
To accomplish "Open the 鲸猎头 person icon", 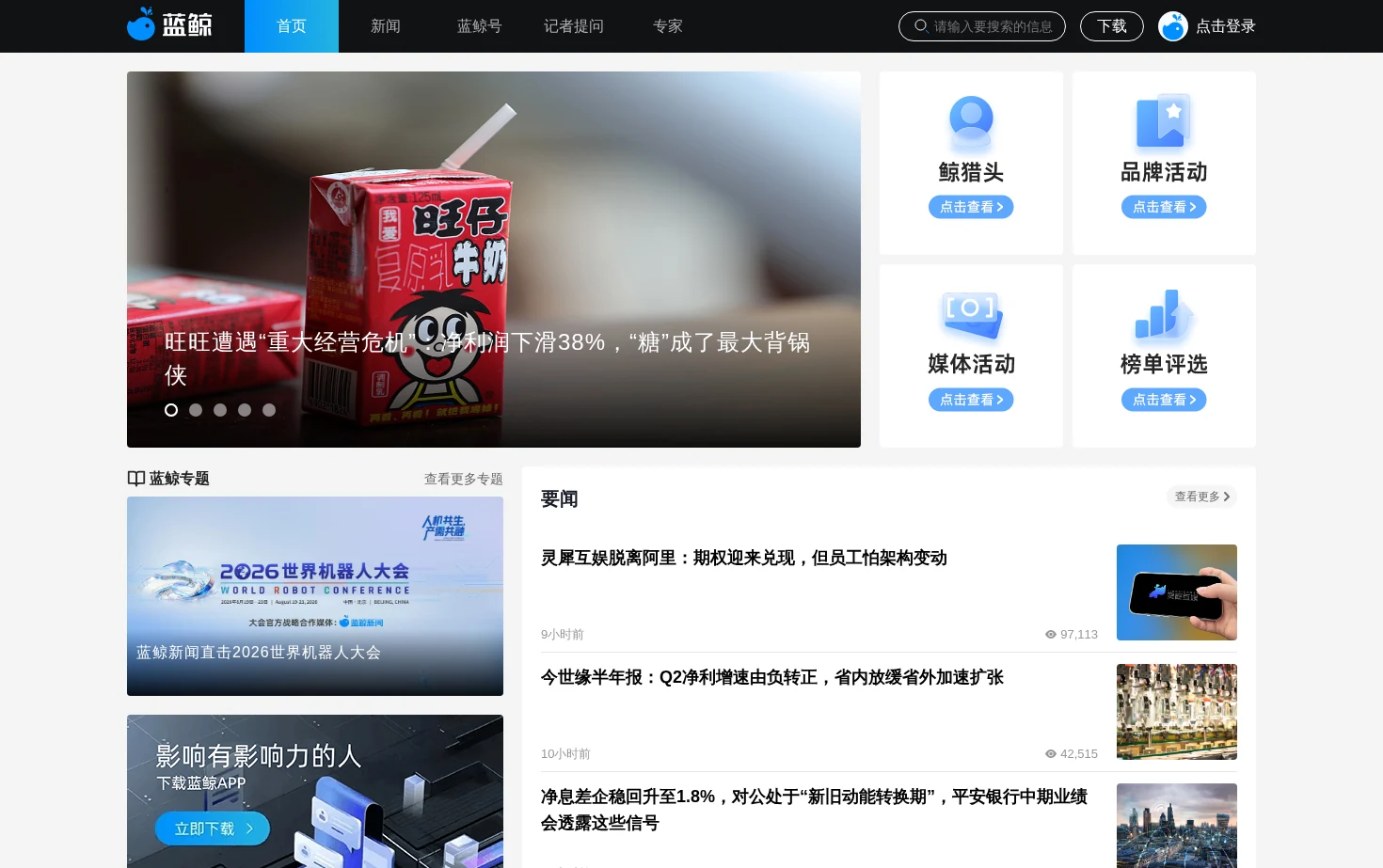I will (971, 123).
